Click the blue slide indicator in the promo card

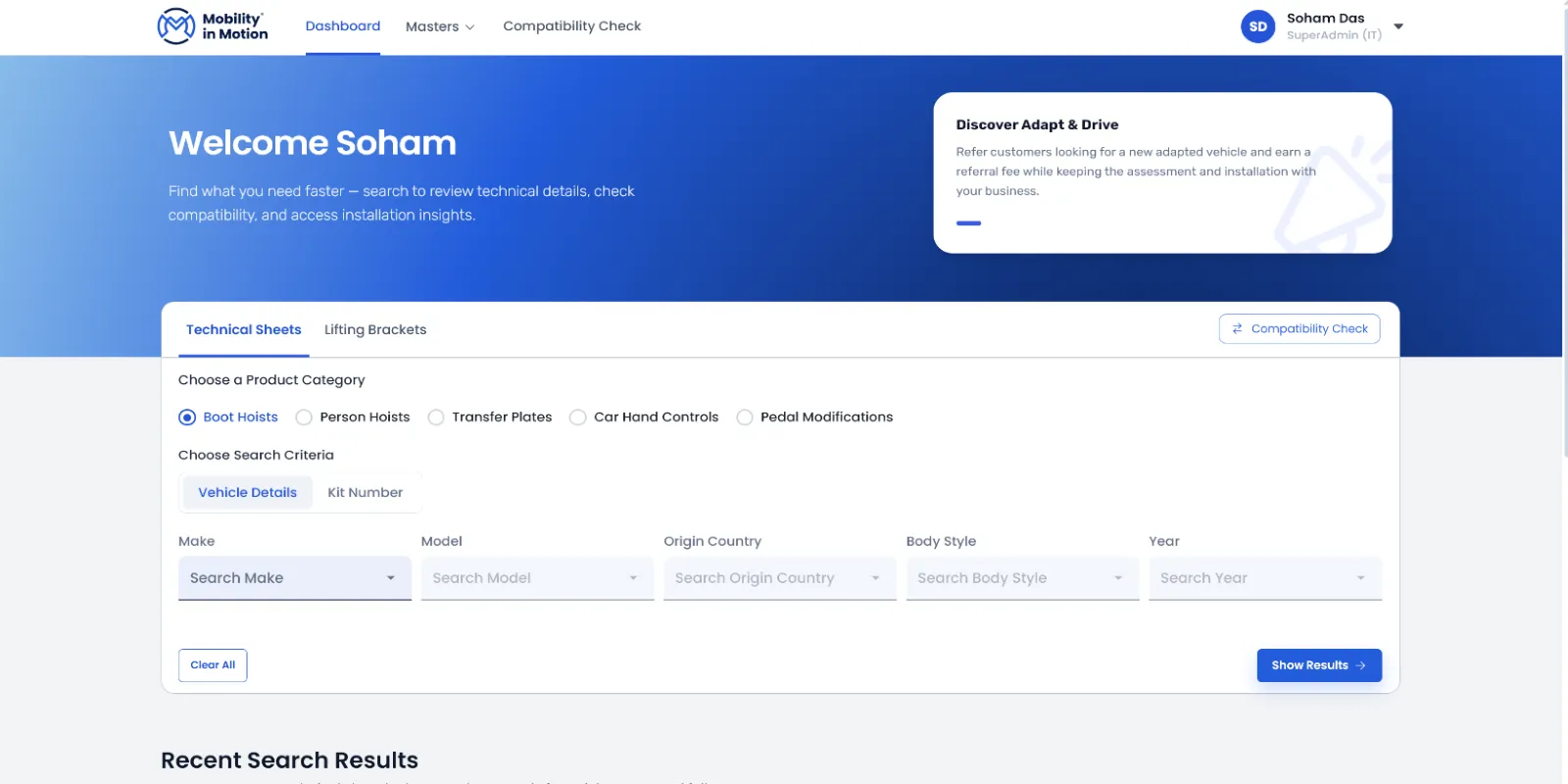[968, 223]
